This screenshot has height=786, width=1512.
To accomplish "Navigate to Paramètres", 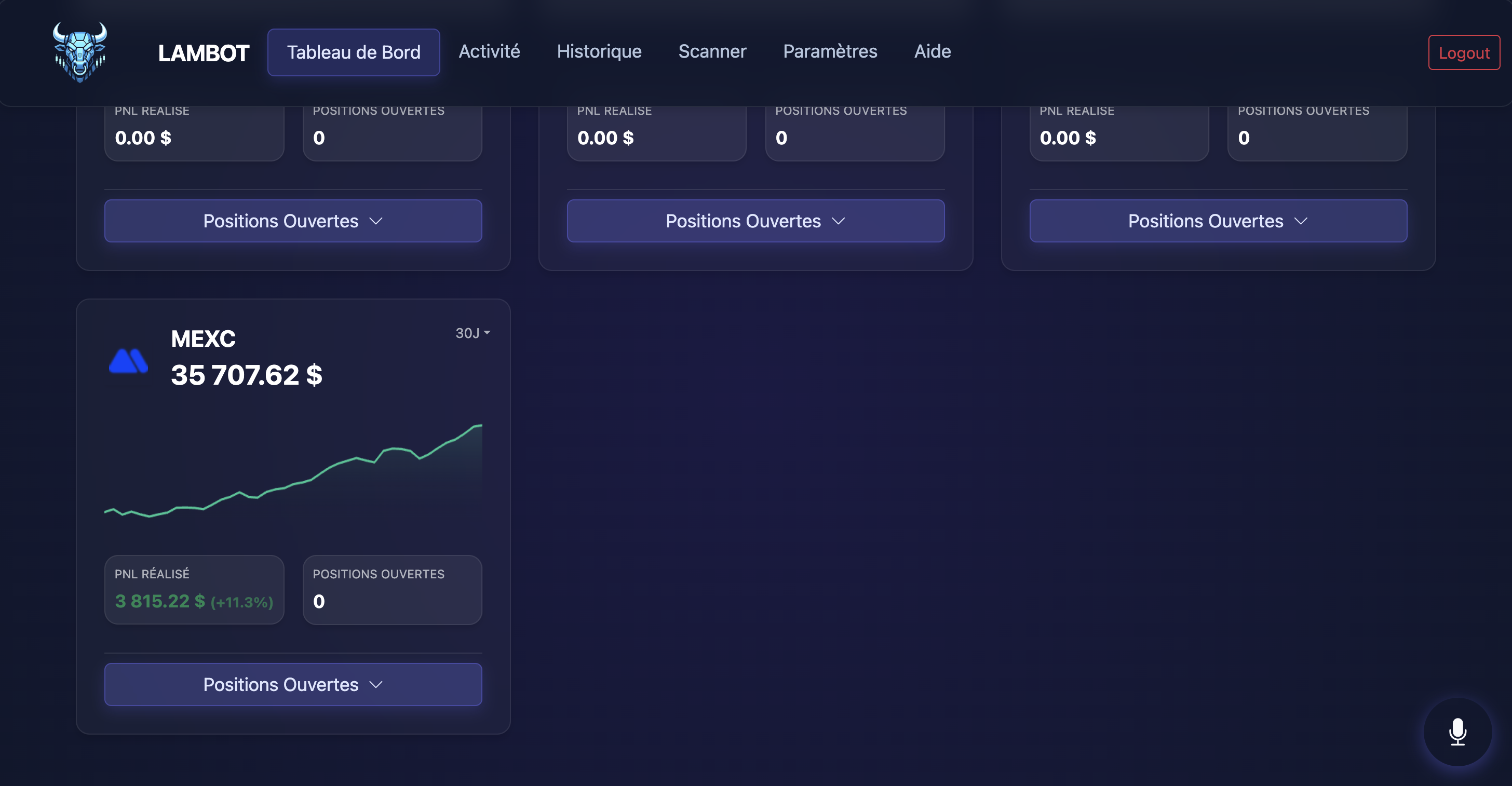I will 830,51.
